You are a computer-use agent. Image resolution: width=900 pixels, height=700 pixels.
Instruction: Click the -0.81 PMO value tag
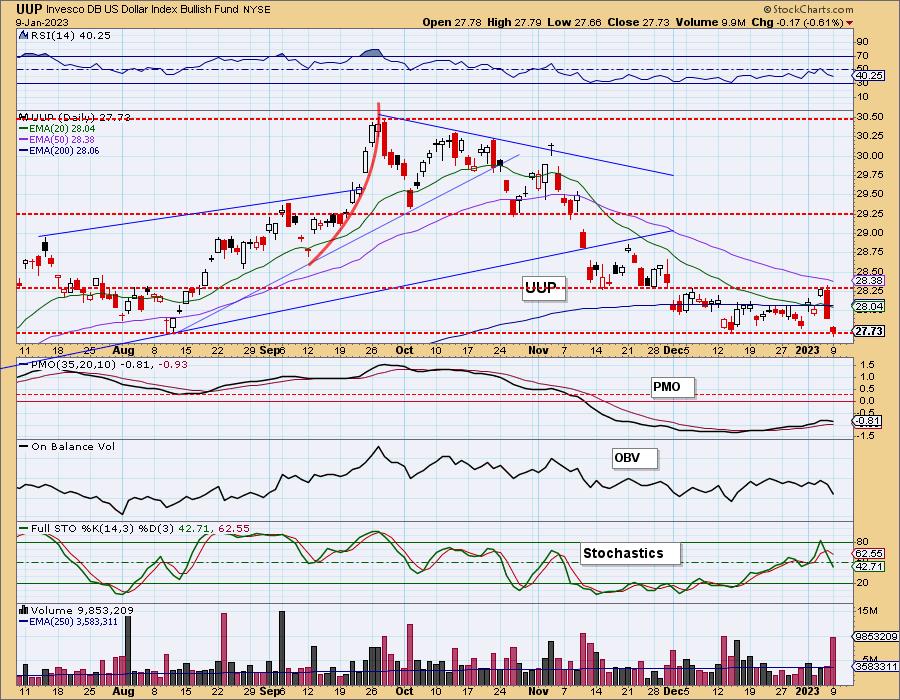pyautogui.click(x=868, y=421)
